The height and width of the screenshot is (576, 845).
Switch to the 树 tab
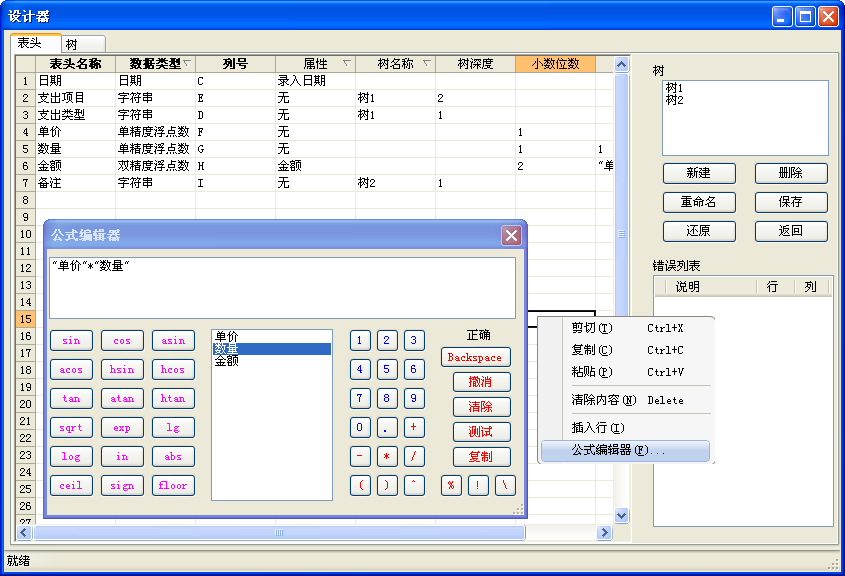[71, 44]
